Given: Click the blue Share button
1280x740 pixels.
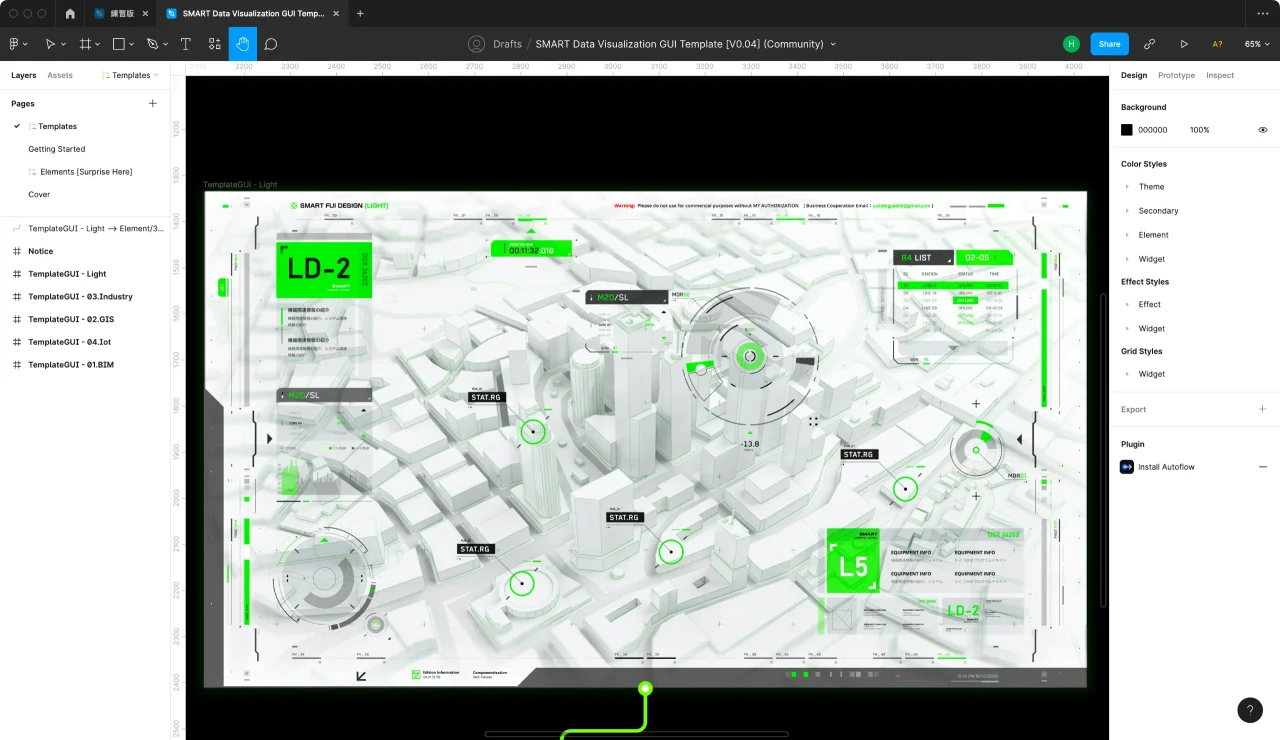Looking at the screenshot, I should [x=1109, y=44].
